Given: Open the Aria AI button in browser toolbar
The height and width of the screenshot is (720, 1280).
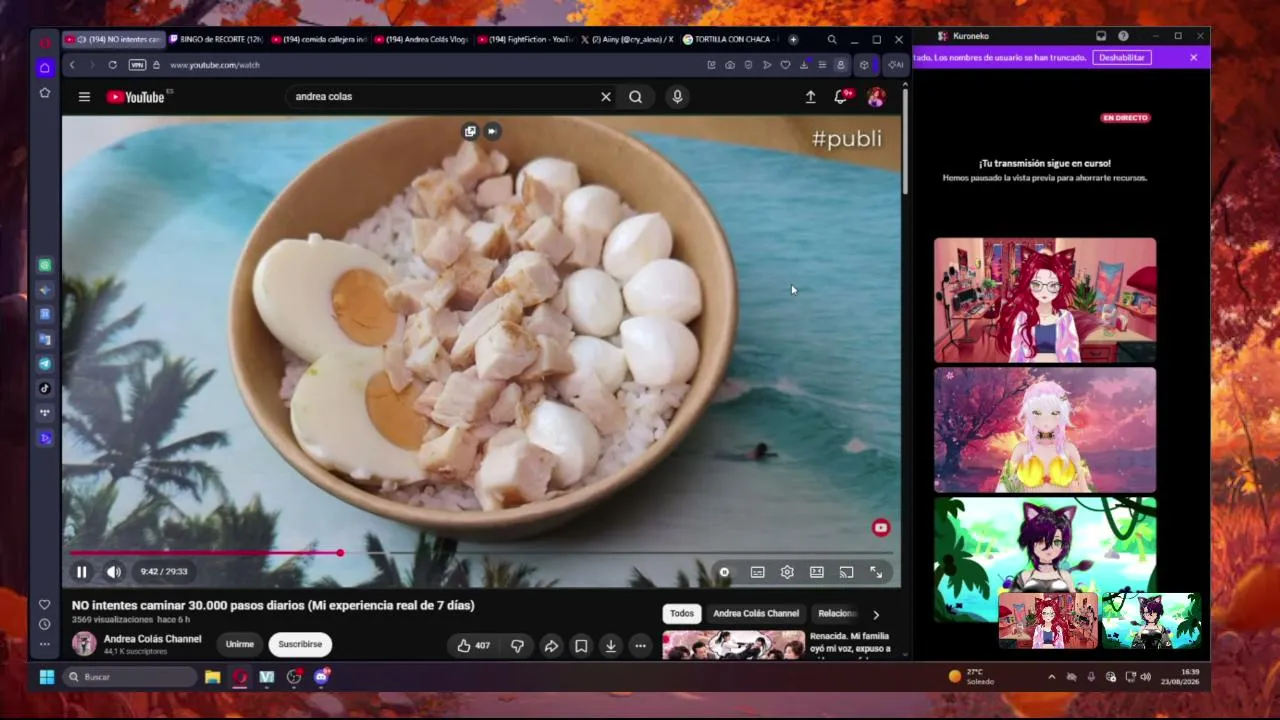Looking at the screenshot, I should coord(895,65).
